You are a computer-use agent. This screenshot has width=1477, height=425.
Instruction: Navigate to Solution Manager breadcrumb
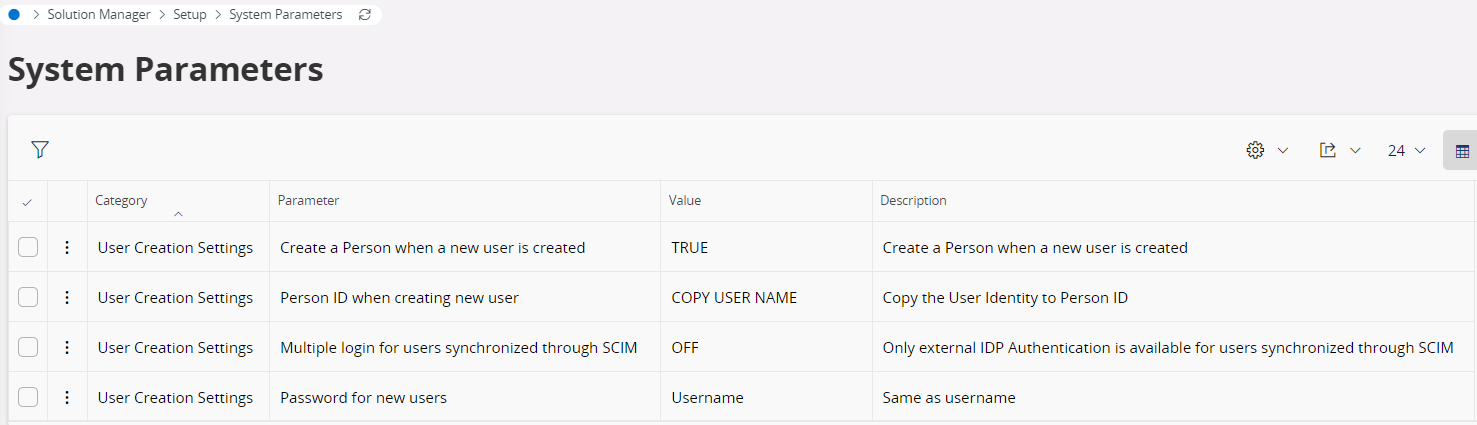tap(99, 15)
